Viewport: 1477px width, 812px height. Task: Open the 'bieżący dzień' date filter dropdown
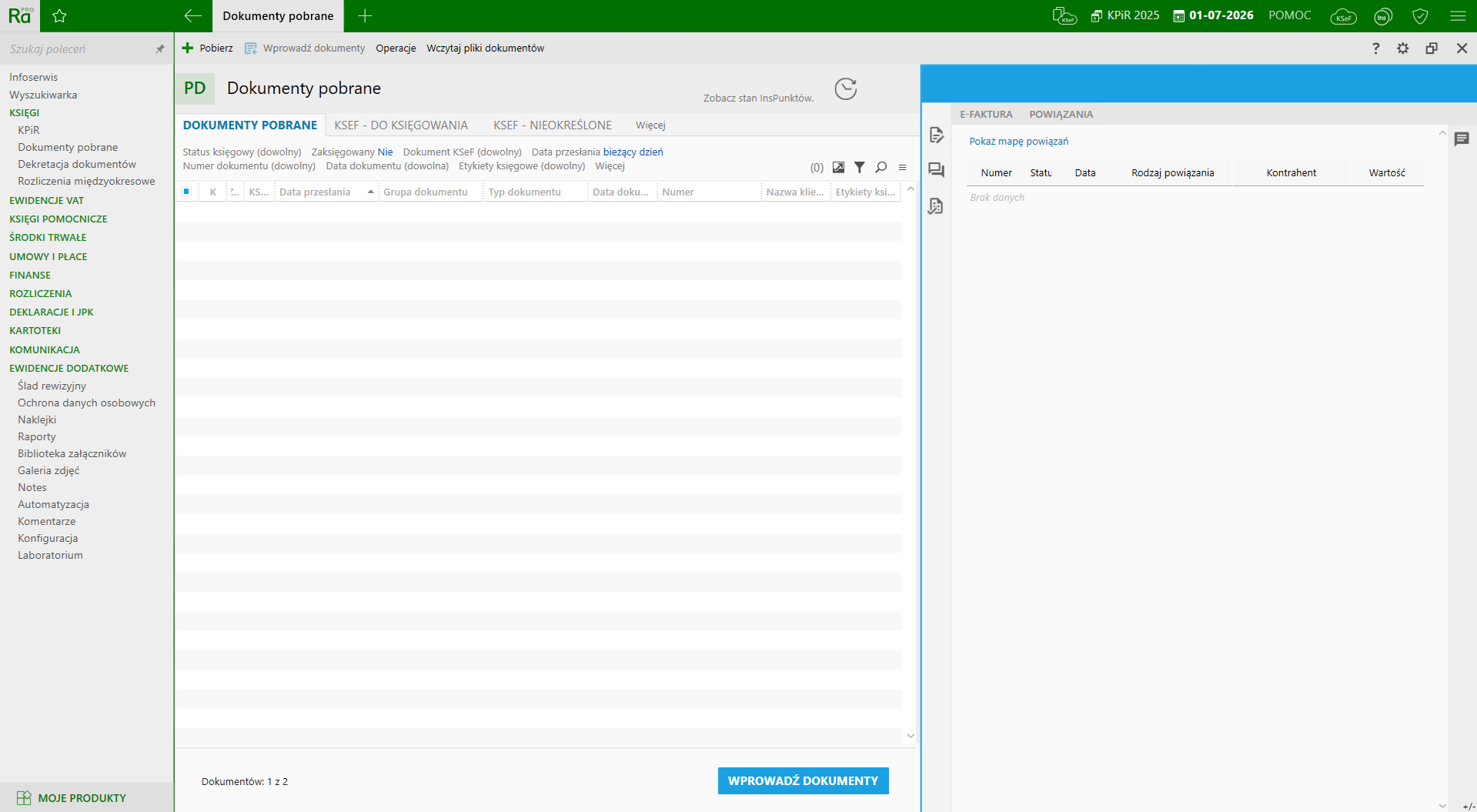point(633,152)
